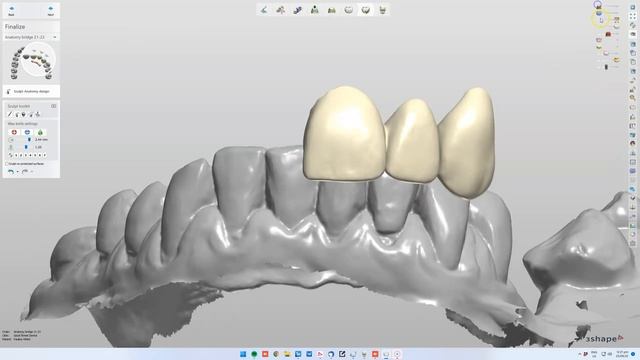Enable Sculpt on protected surfaces checkbox
Image resolution: width=640 pixels, height=360 pixels.
(x=7, y=164)
